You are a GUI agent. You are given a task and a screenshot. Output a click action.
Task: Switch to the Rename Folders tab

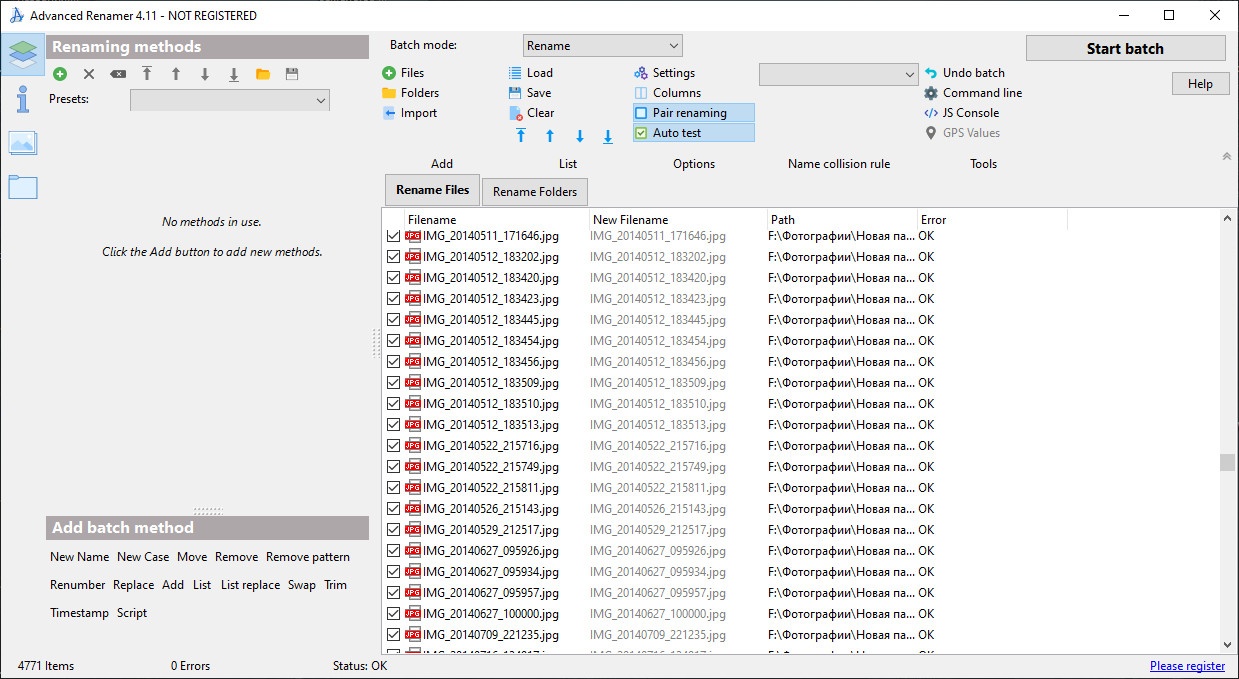point(535,192)
